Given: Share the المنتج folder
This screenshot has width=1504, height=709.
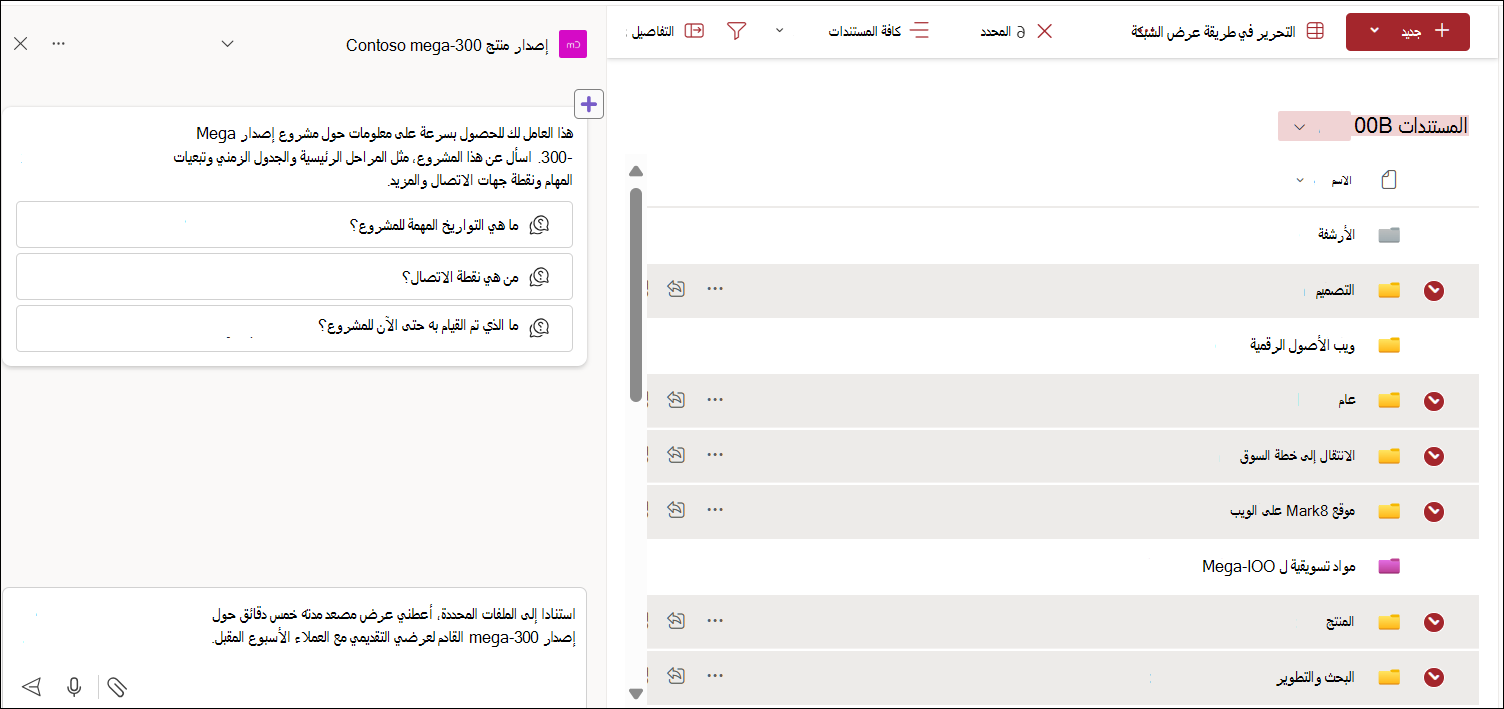Looking at the screenshot, I should tap(676, 620).
